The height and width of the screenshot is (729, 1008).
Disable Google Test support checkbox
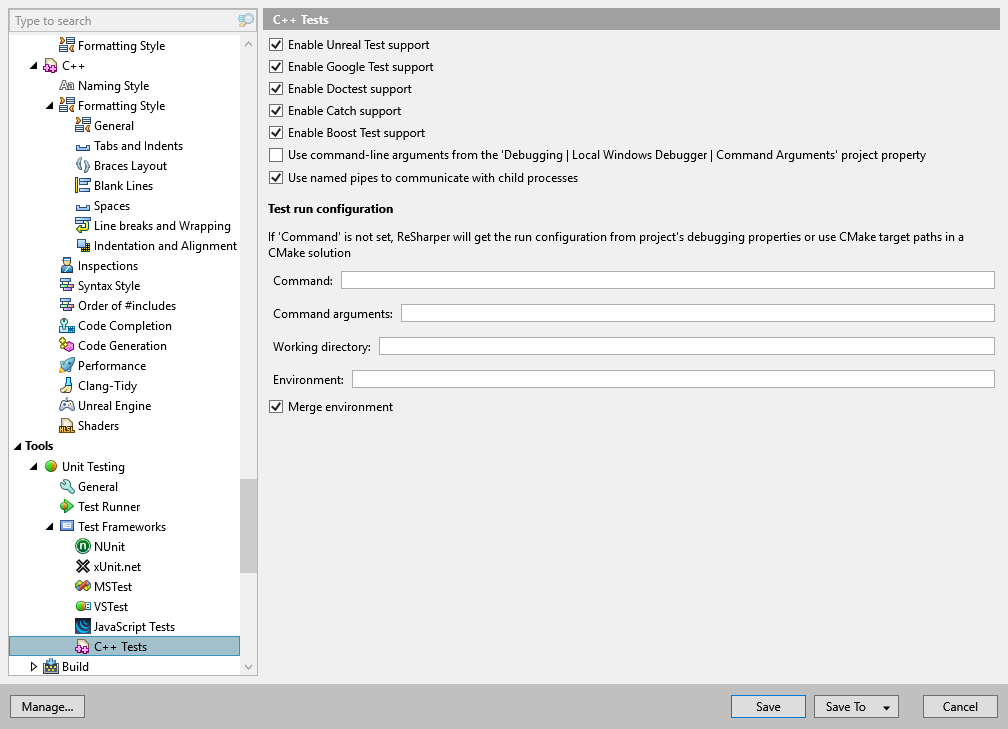click(x=277, y=67)
